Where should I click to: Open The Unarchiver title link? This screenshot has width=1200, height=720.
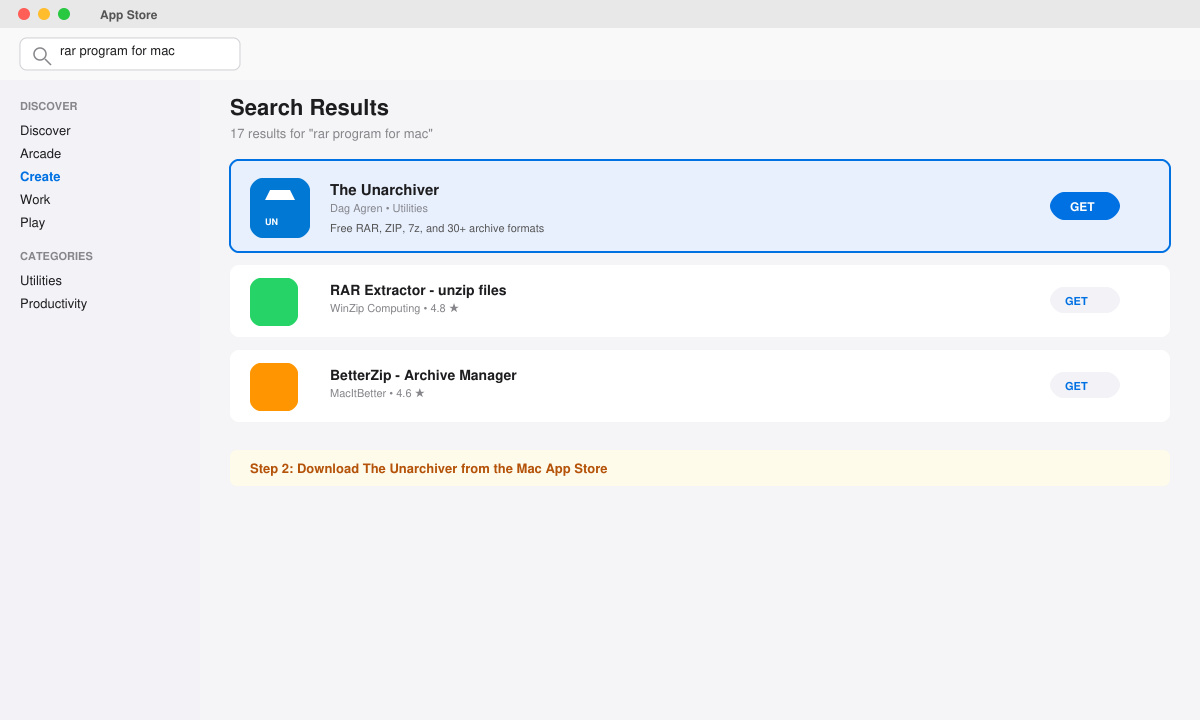click(385, 190)
